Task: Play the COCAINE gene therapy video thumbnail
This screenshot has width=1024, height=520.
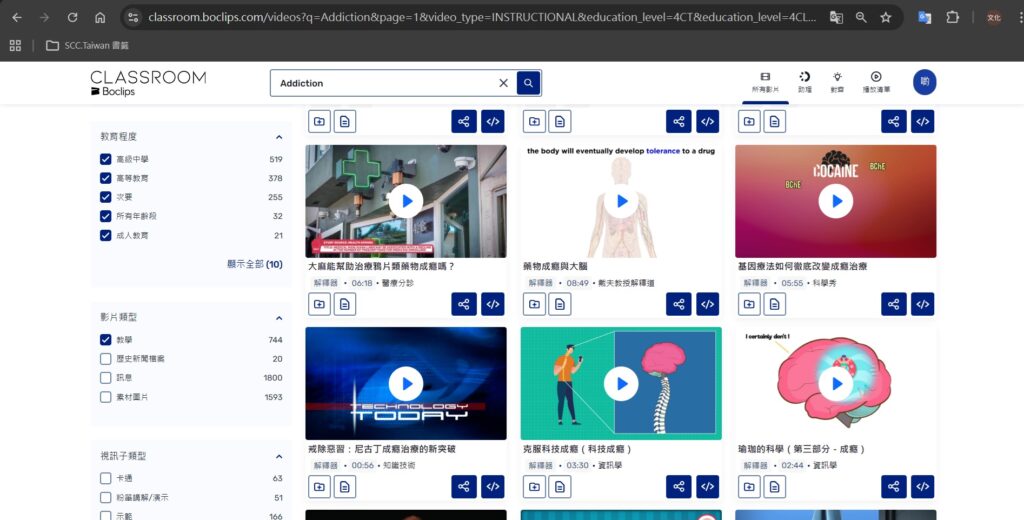Action: [x=835, y=201]
